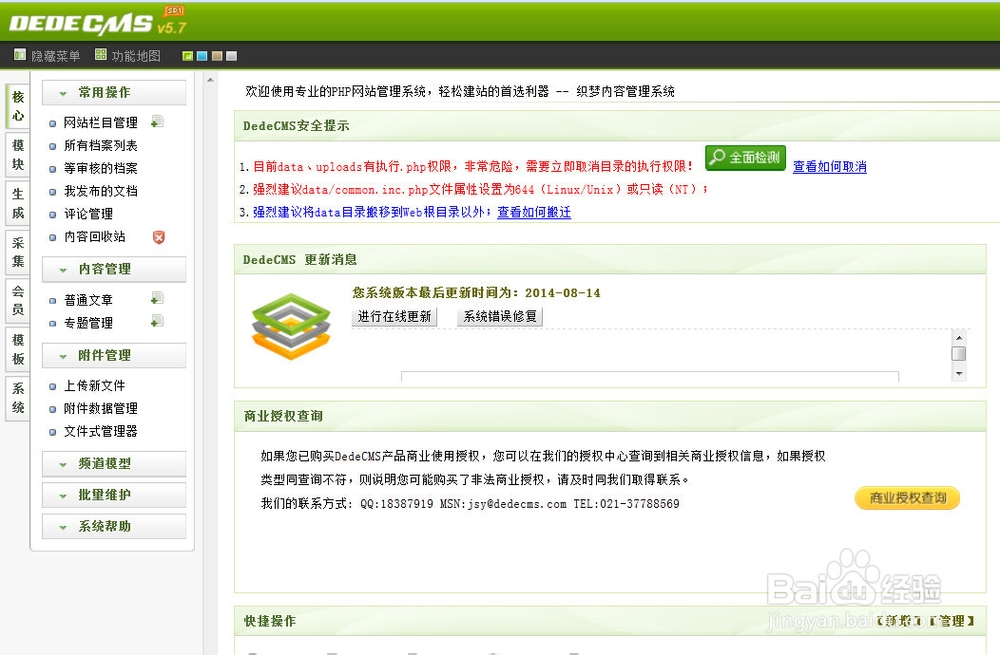The height and width of the screenshot is (655, 1000).
Task: Open 所有档案列表 menu item
Action: (101, 145)
